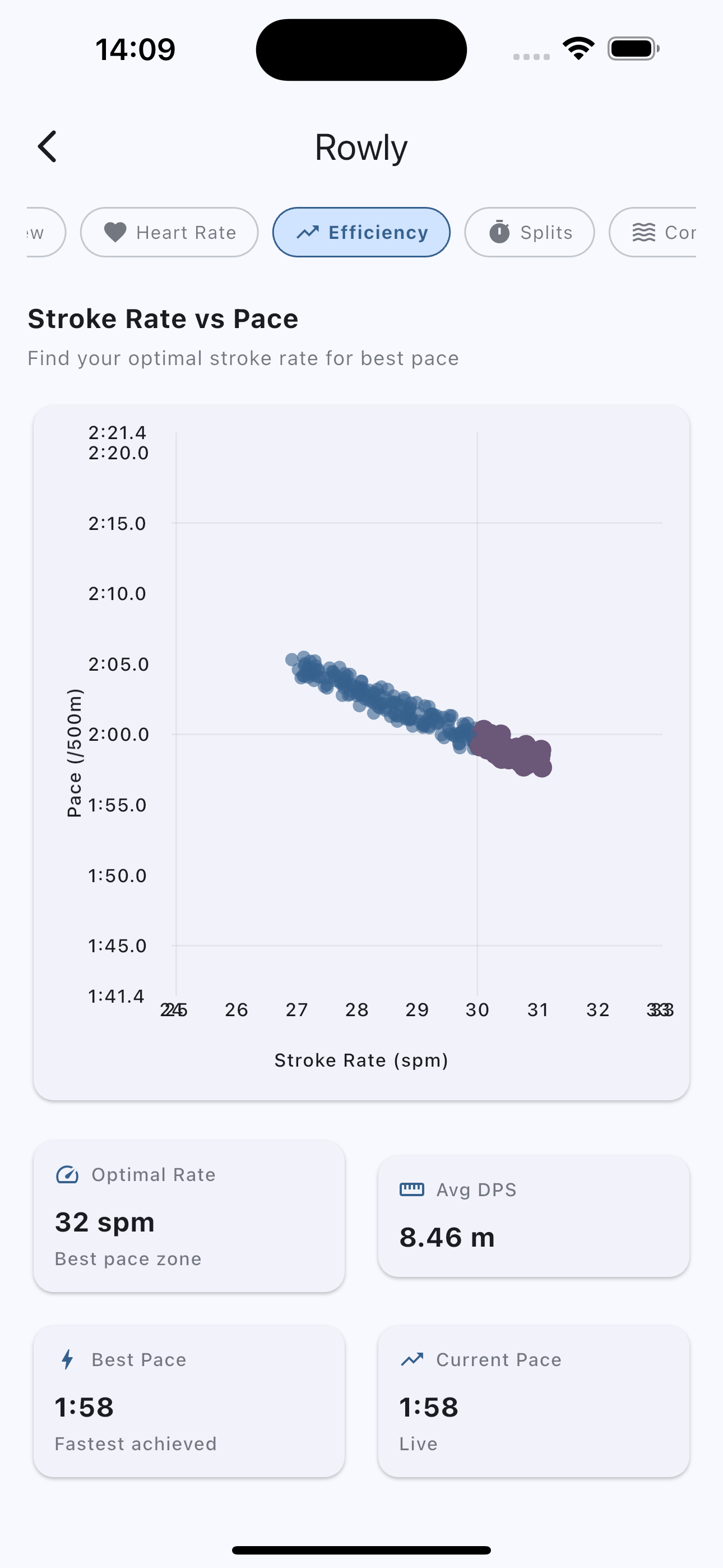Select the partially hidden leftmost chip
Screen dimensions: 723x1568
tap(45, 233)
